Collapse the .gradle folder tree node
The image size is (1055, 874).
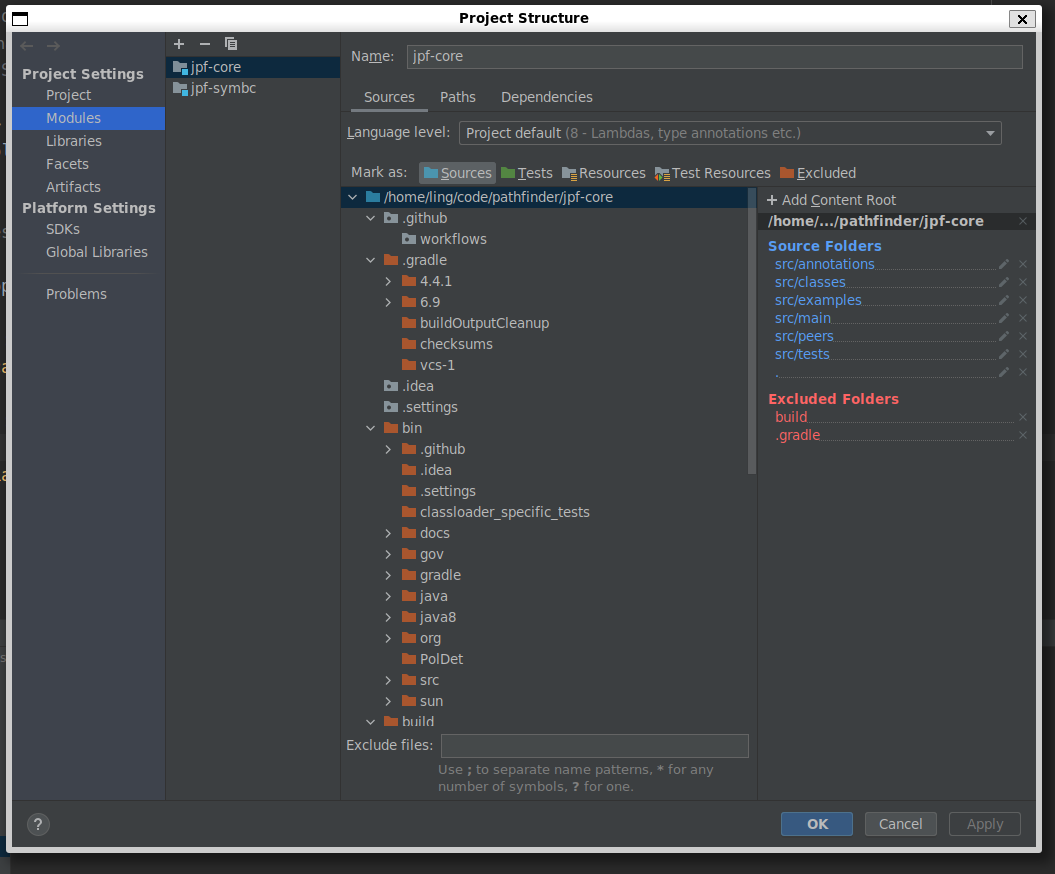(x=370, y=261)
